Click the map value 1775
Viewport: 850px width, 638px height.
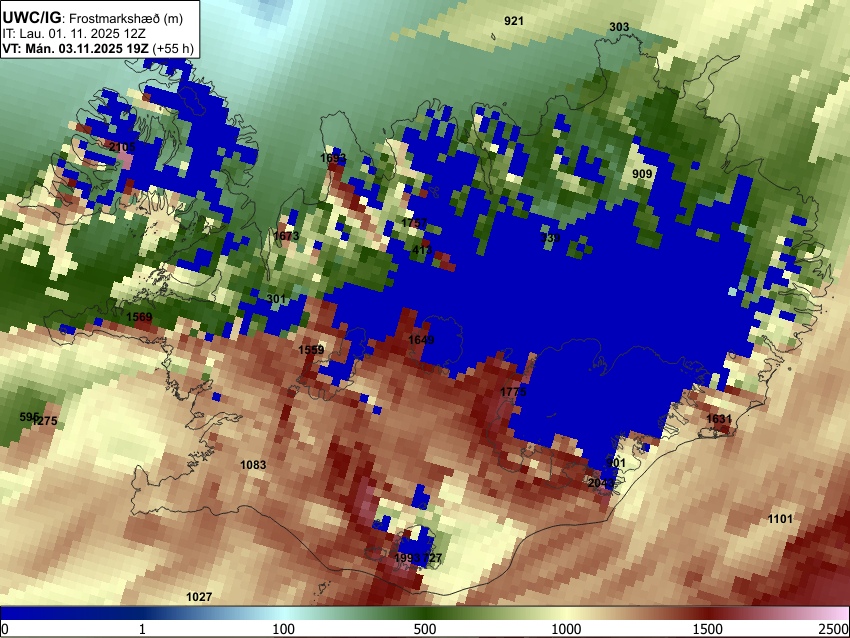click(x=513, y=392)
